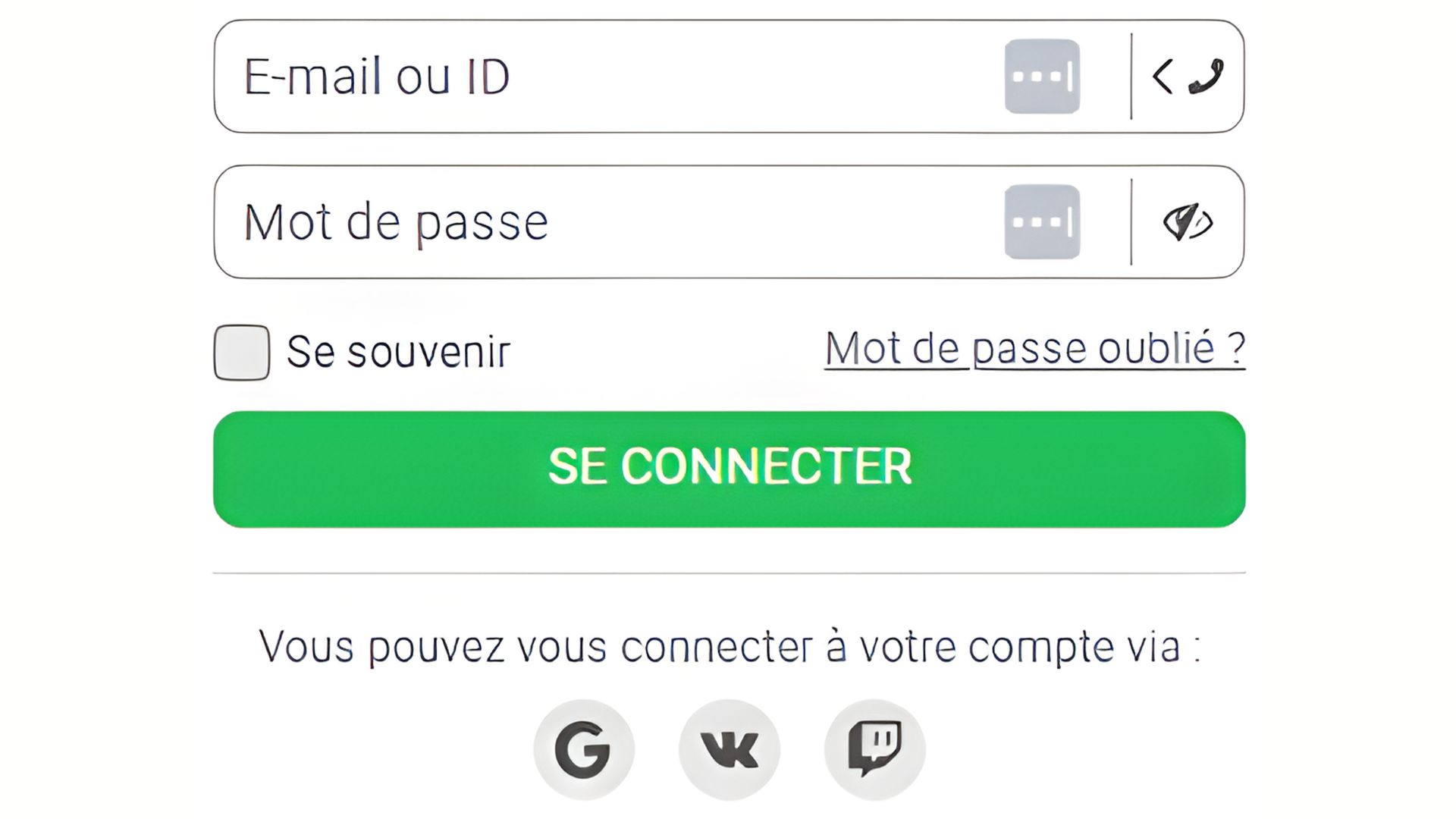Screen dimensions: 1456x819
Task: Toggle remember me via "Se souvenir" label
Action: point(397,350)
